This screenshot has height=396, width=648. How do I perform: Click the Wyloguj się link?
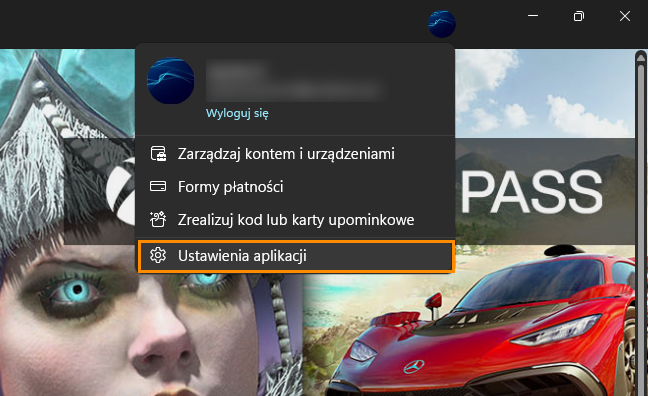tap(237, 113)
